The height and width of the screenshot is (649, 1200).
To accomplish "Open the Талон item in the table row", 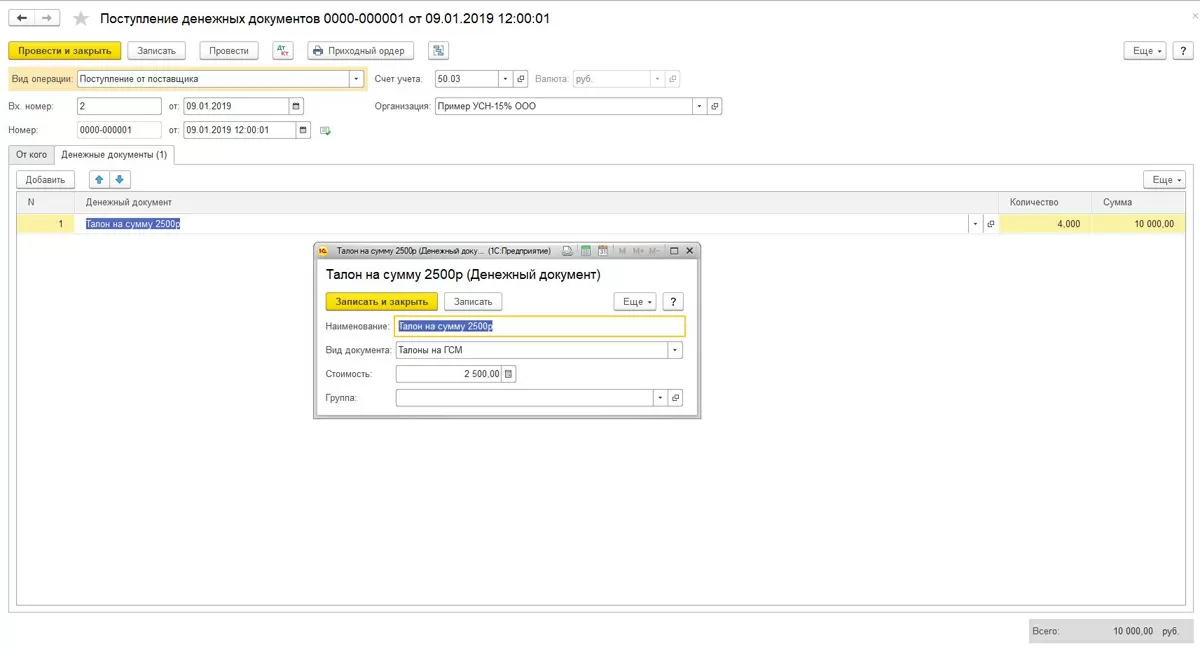I will [991, 225].
